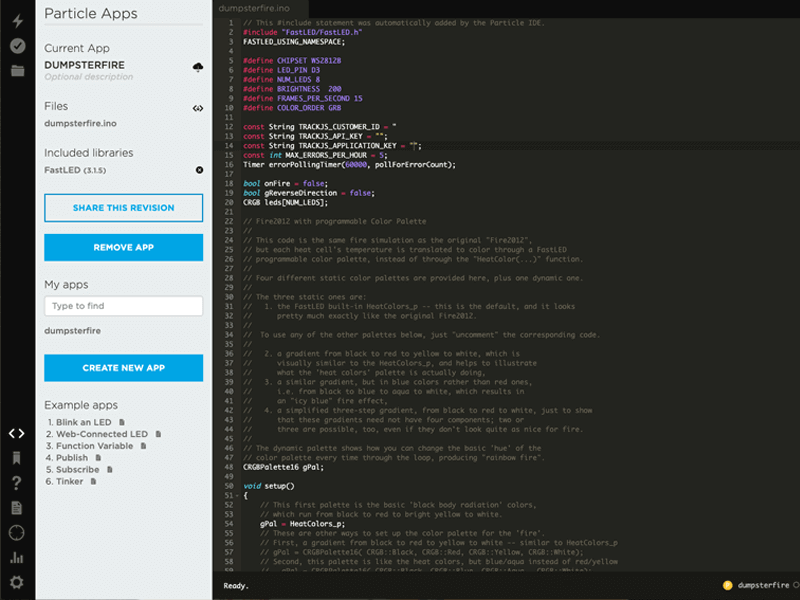Open the Help question mark icon

click(16, 483)
